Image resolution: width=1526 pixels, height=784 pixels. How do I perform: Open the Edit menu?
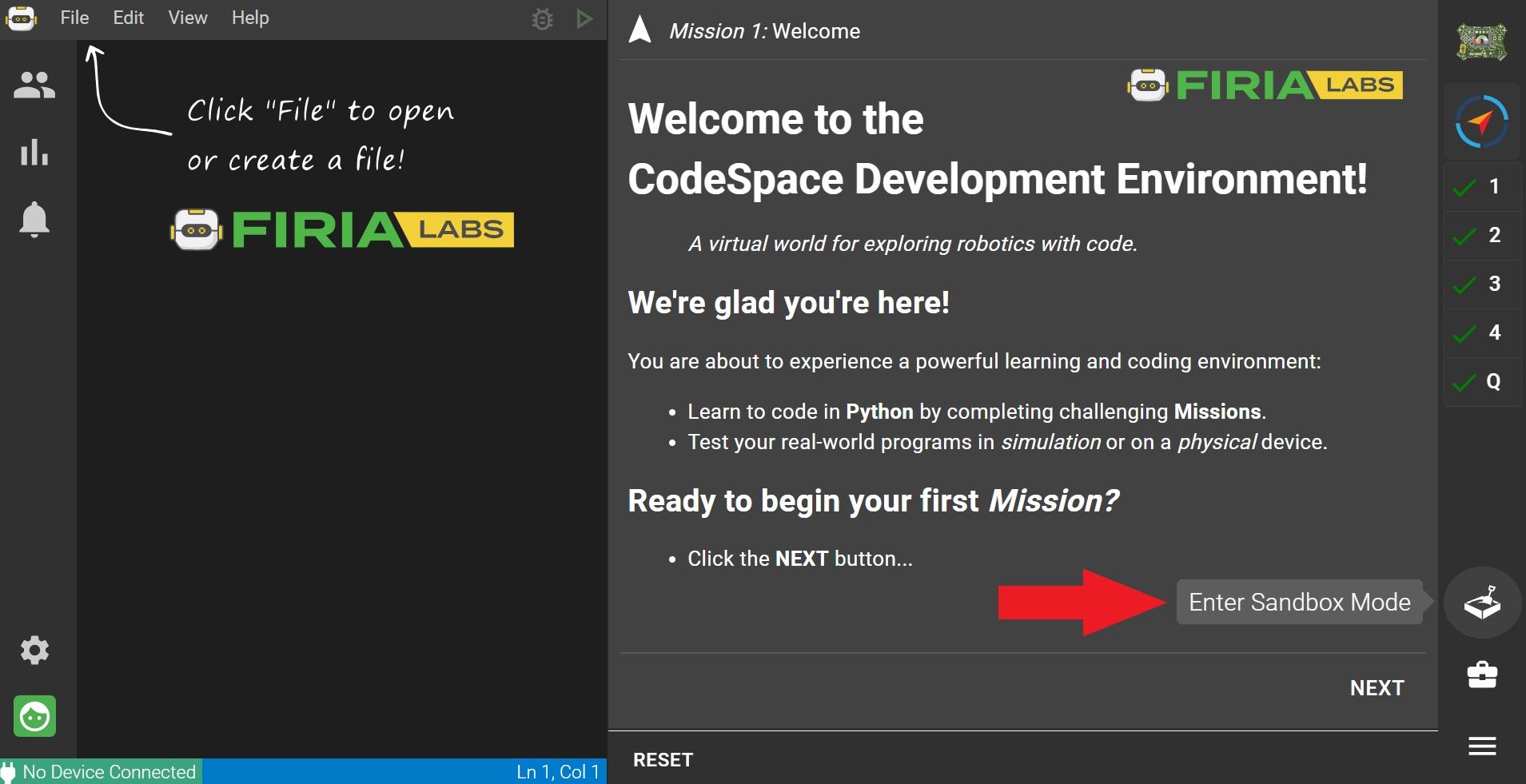point(128,18)
